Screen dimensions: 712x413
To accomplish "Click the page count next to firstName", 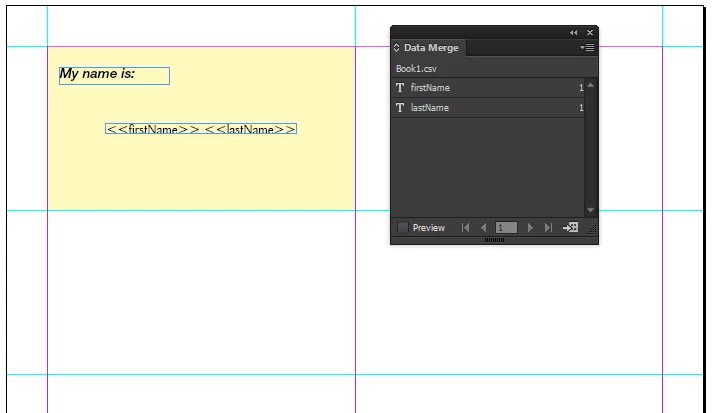I will click(x=581, y=88).
